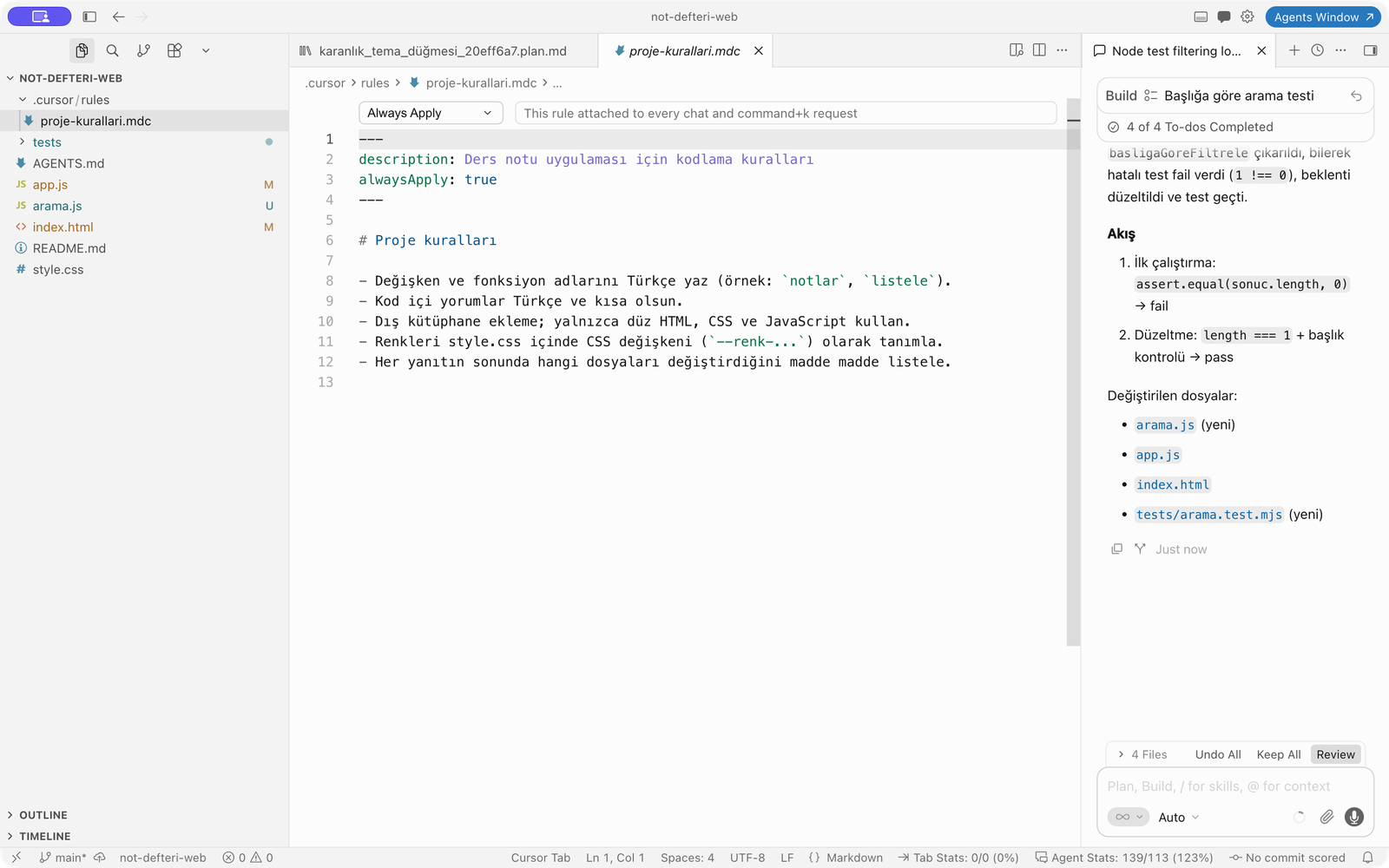The width and height of the screenshot is (1389, 868).
Task: Revert to Build checkpoint arrow icon
Action: tap(1356, 96)
